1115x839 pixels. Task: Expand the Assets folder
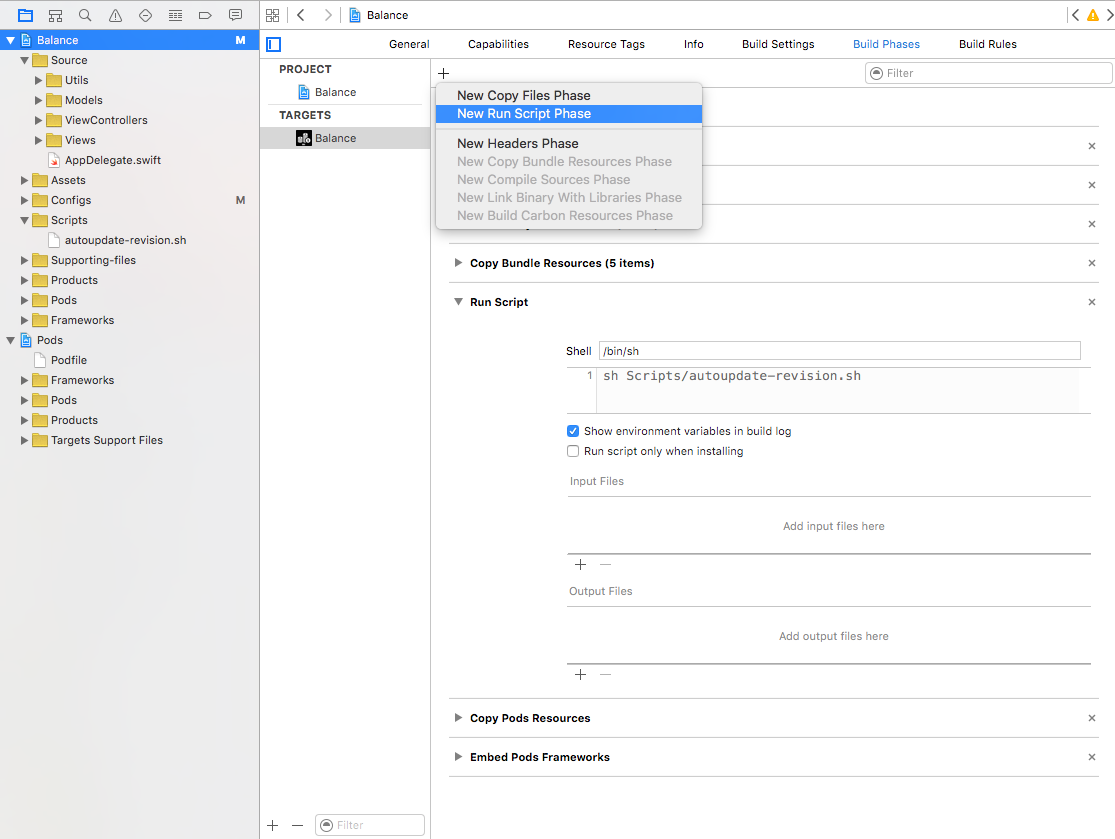click(x=25, y=181)
